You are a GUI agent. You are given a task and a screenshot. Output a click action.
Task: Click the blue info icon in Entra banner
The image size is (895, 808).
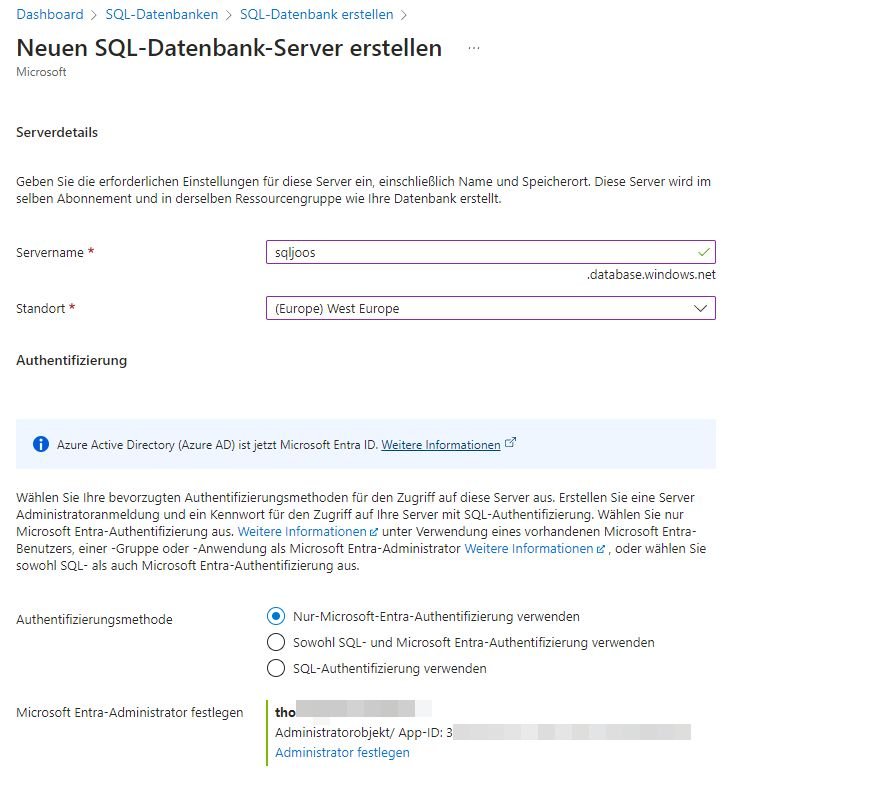40,444
